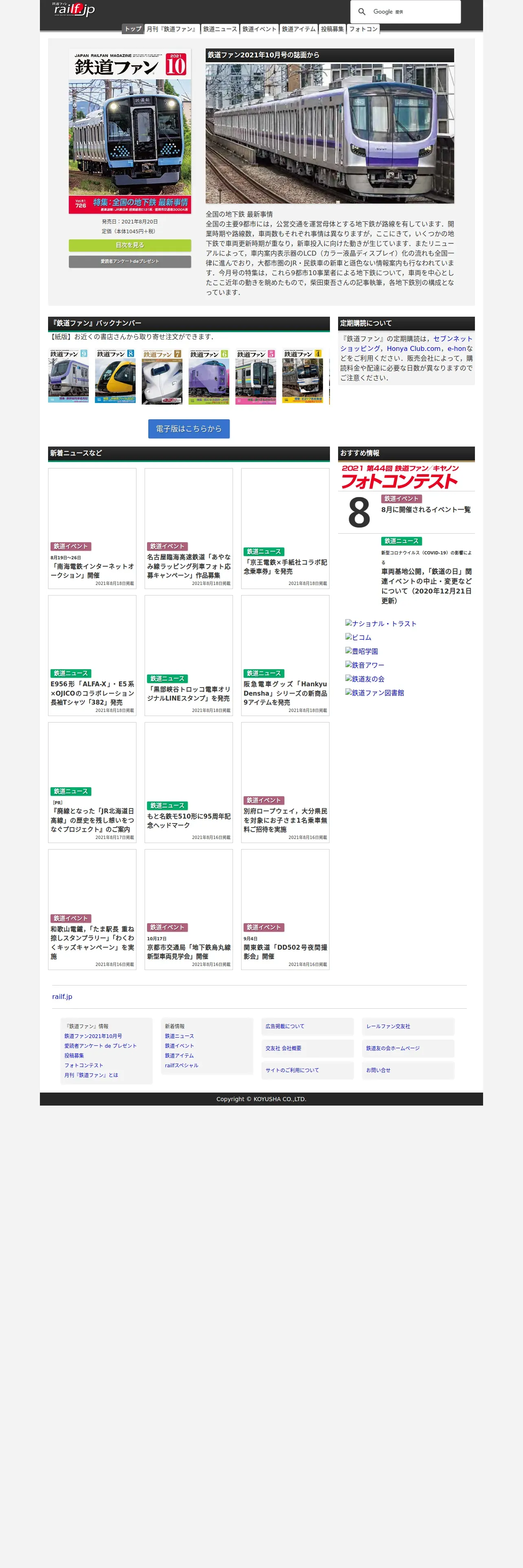Click the purple subway train feature photo
This screenshot has width=523, height=1568.
(330, 133)
